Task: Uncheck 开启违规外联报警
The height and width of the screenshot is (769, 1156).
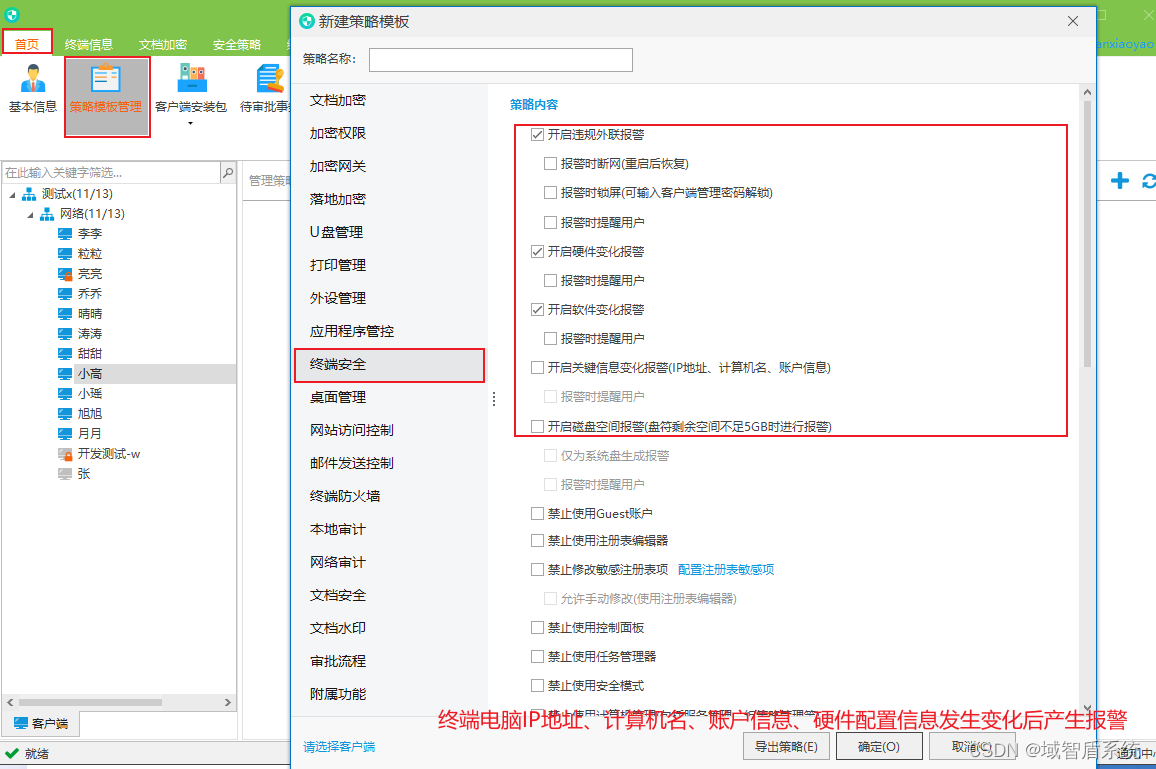Action: tap(537, 134)
